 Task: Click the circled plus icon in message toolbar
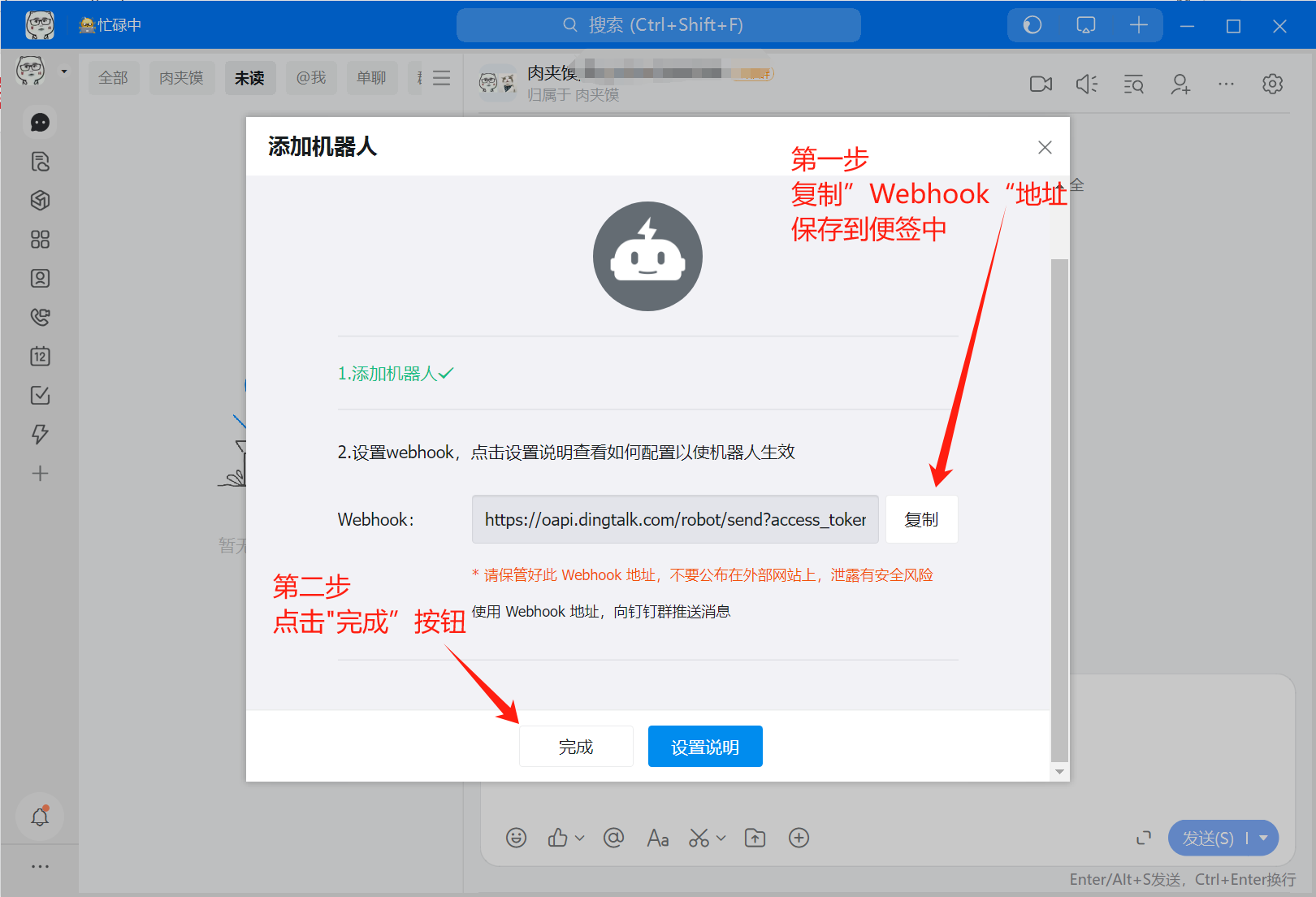pos(799,838)
